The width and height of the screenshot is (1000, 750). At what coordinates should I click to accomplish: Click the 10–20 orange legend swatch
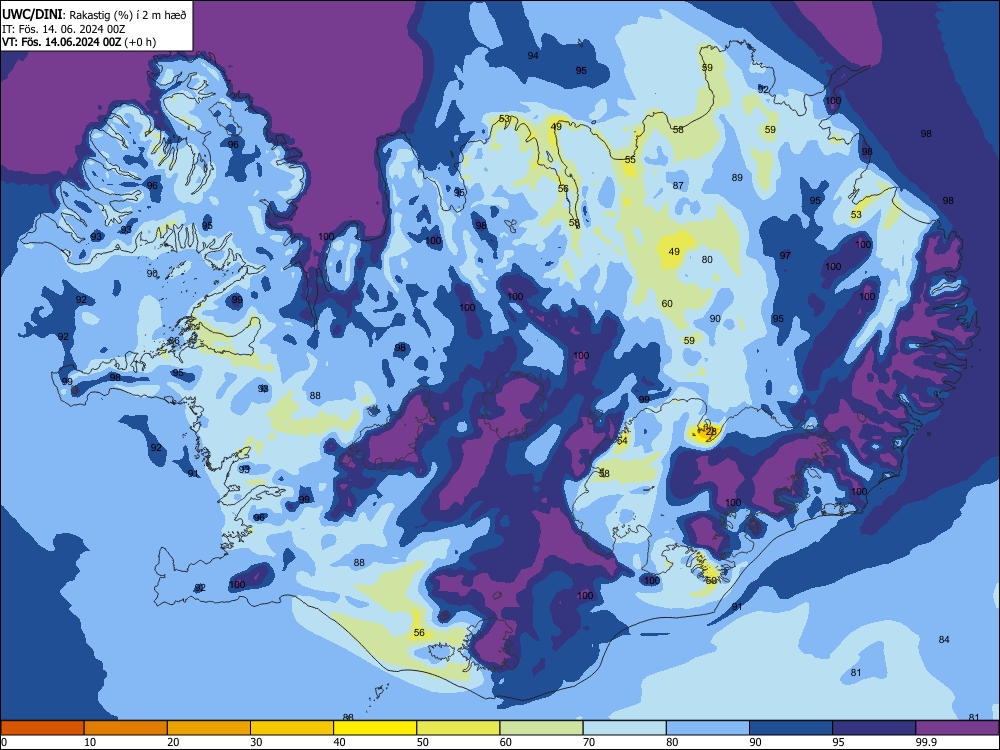(x=126, y=728)
